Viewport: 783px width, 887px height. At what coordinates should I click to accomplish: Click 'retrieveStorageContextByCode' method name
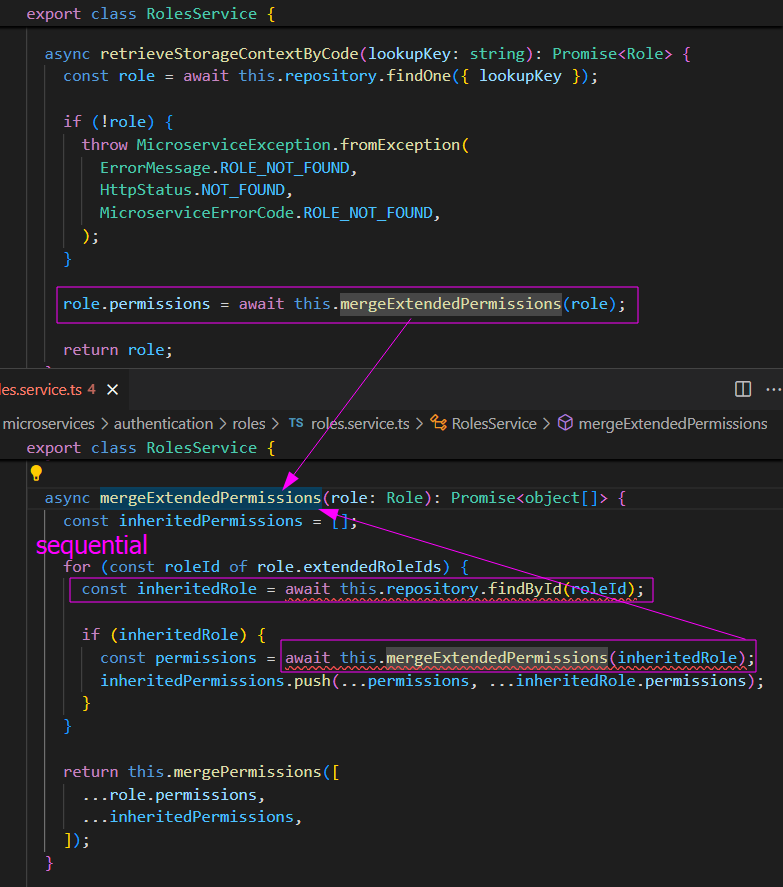229,54
